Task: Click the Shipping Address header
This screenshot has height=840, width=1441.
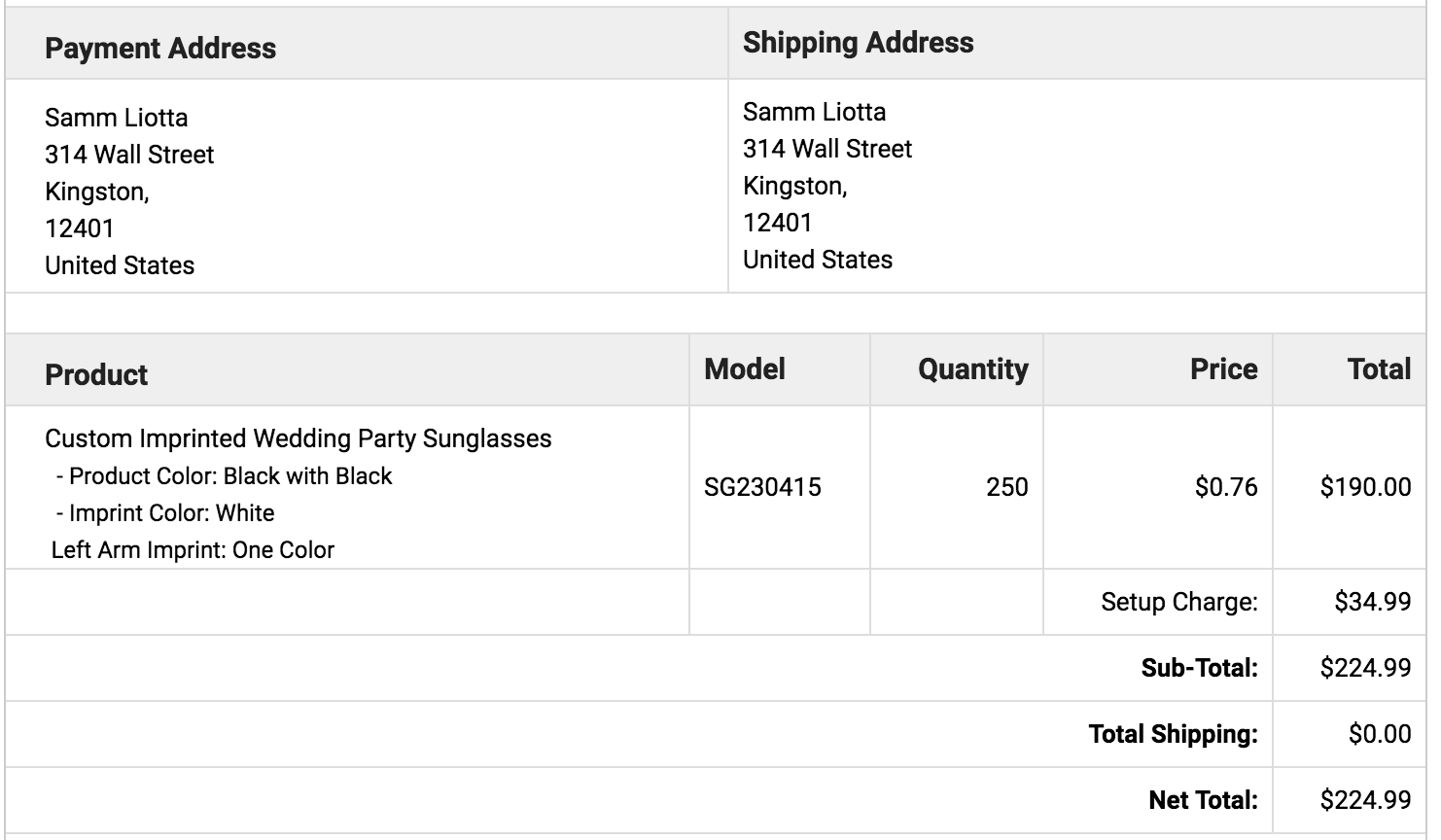Action: (x=858, y=43)
